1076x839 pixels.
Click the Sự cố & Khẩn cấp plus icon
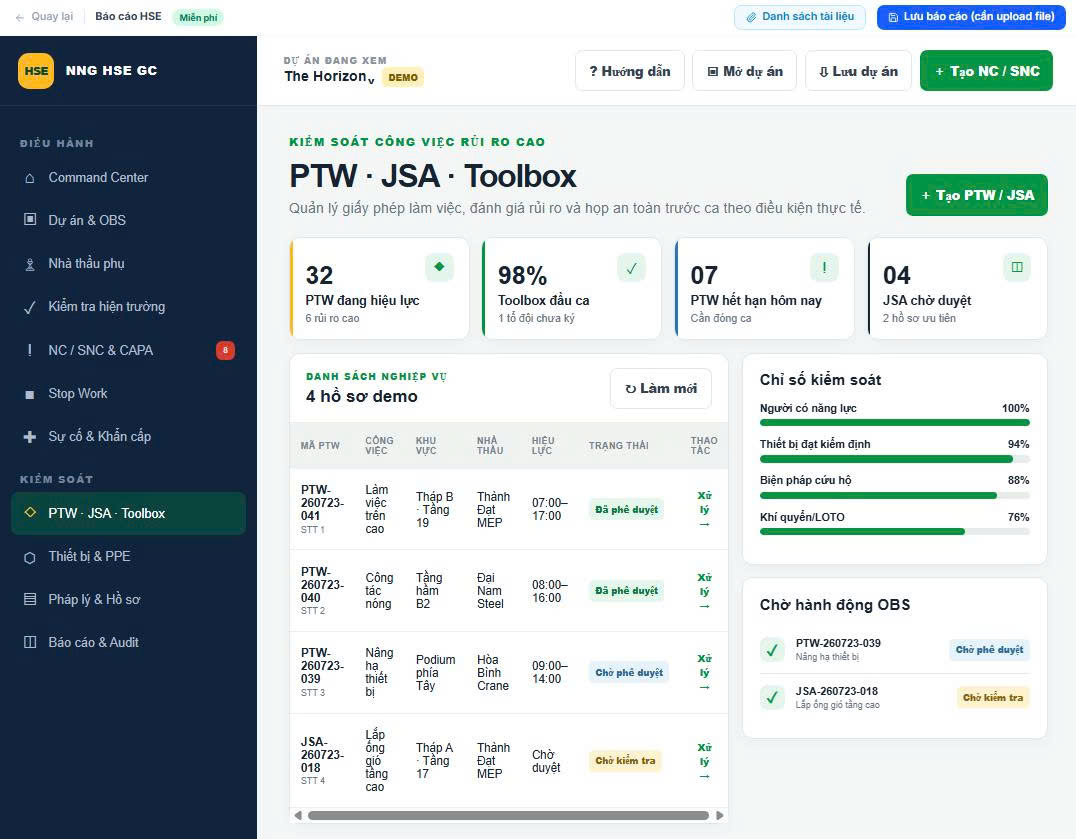click(30, 436)
